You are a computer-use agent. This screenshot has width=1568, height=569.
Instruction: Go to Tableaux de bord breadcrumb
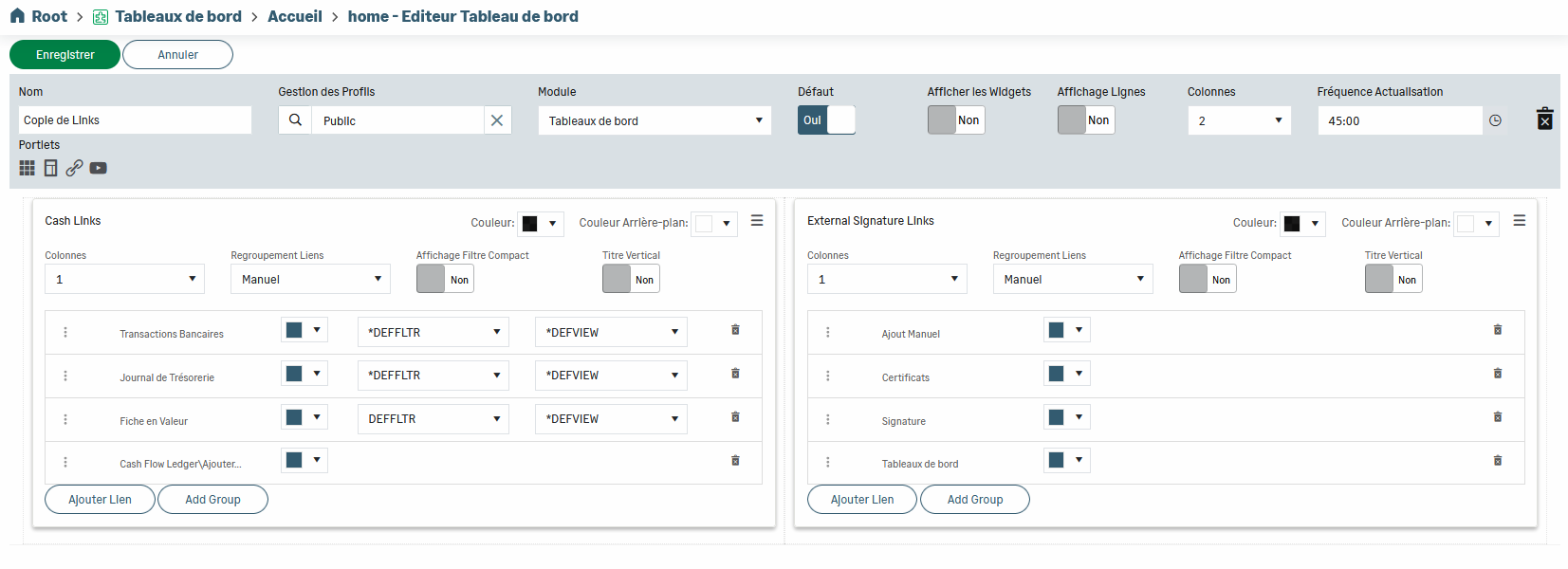pos(177,16)
